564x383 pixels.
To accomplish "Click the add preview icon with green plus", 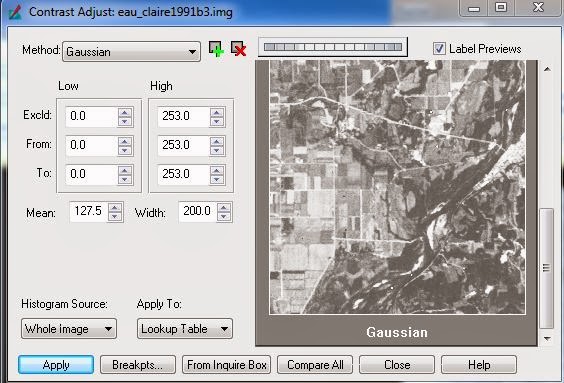I will point(216,49).
